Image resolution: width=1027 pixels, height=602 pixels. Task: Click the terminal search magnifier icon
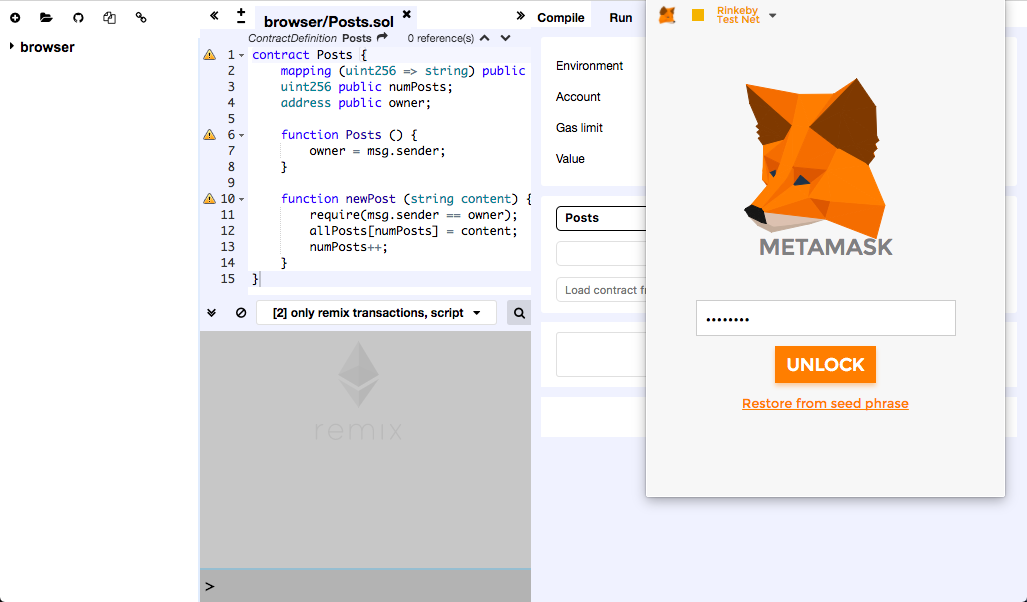coord(519,313)
